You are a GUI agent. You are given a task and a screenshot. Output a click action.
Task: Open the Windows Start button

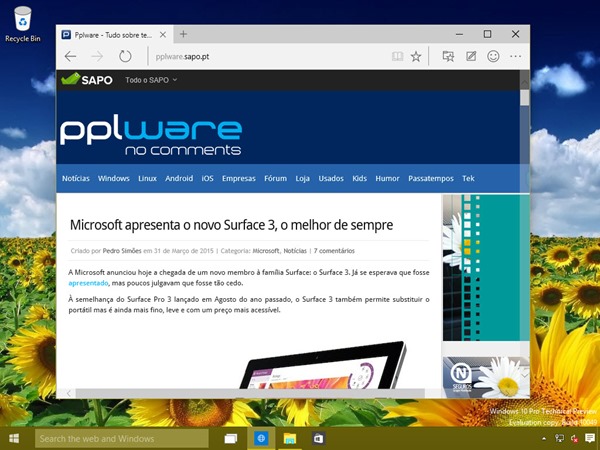15,438
